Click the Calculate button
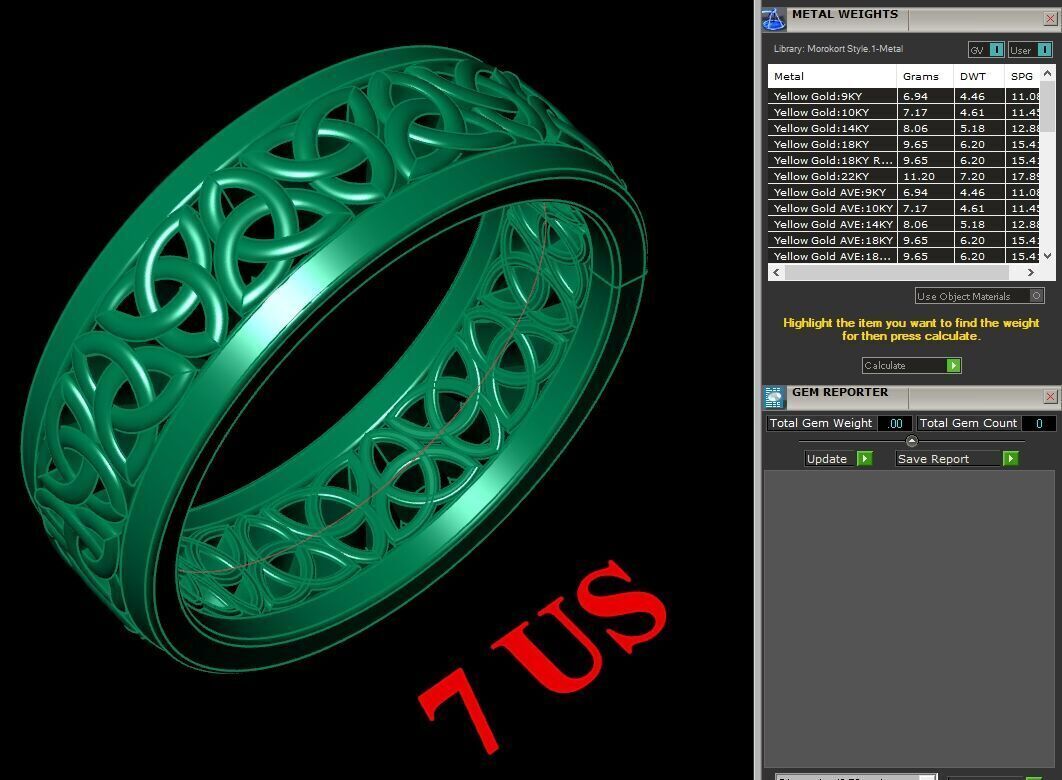The width and height of the screenshot is (1062, 780). tap(911, 366)
